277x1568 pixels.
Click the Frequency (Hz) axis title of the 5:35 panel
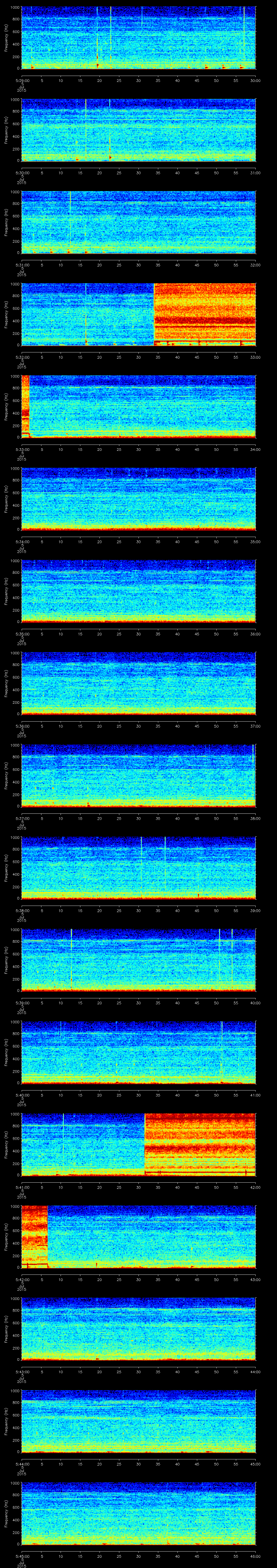point(7,590)
